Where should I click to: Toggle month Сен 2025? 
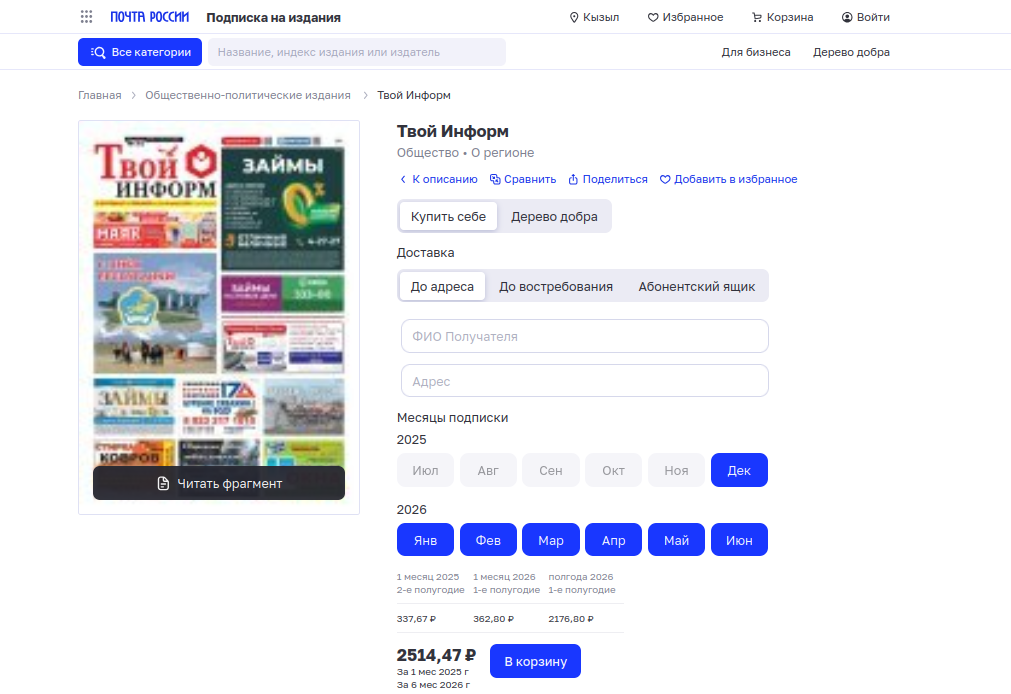pyautogui.click(x=551, y=470)
